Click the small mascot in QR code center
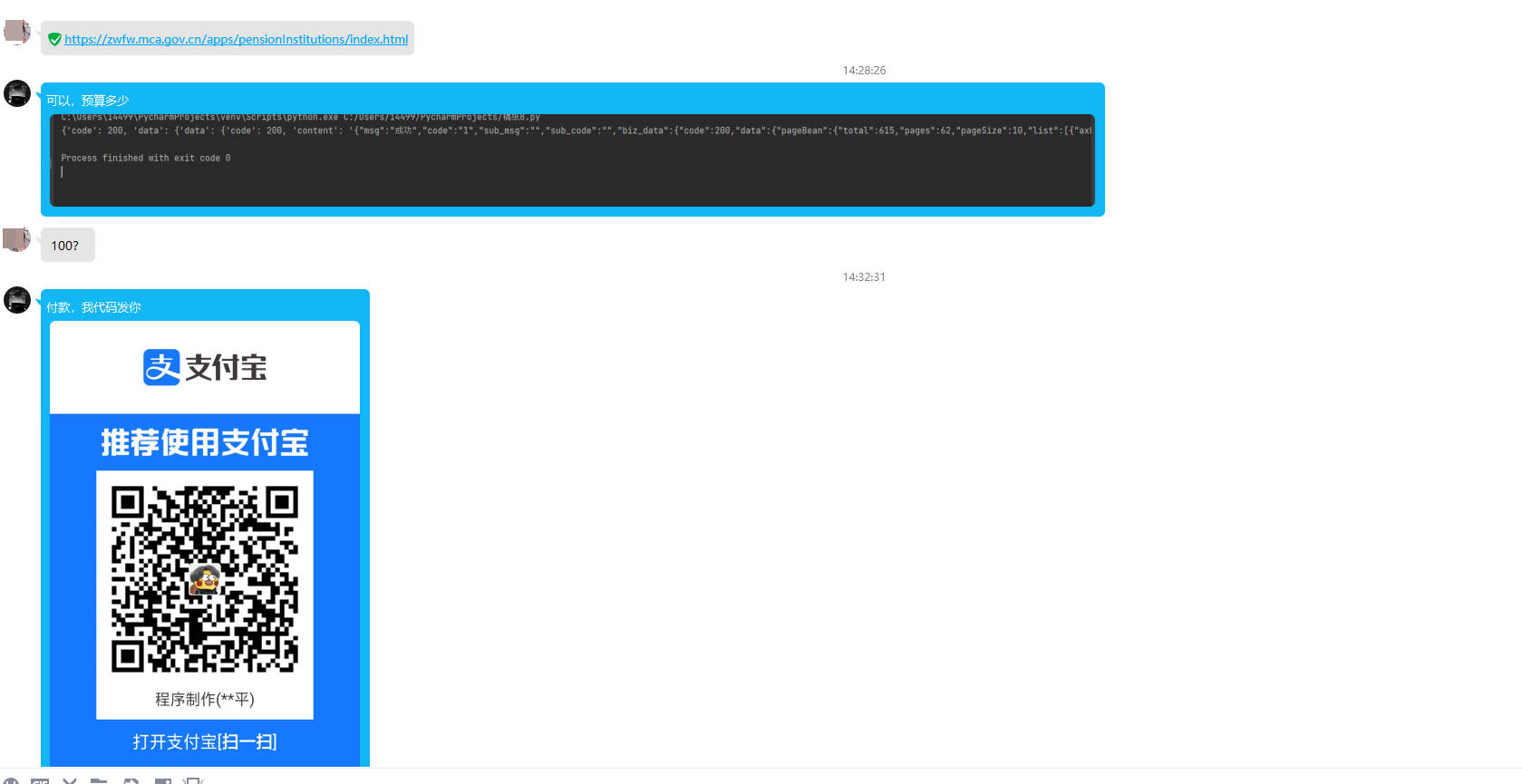This screenshot has height=784, width=1522. pos(205,578)
